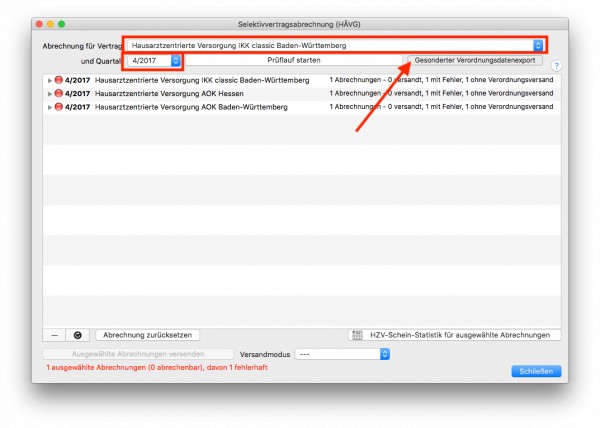The height and width of the screenshot is (428, 600).
Task: Minimize the window with yellow button
Action: (50, 24)
